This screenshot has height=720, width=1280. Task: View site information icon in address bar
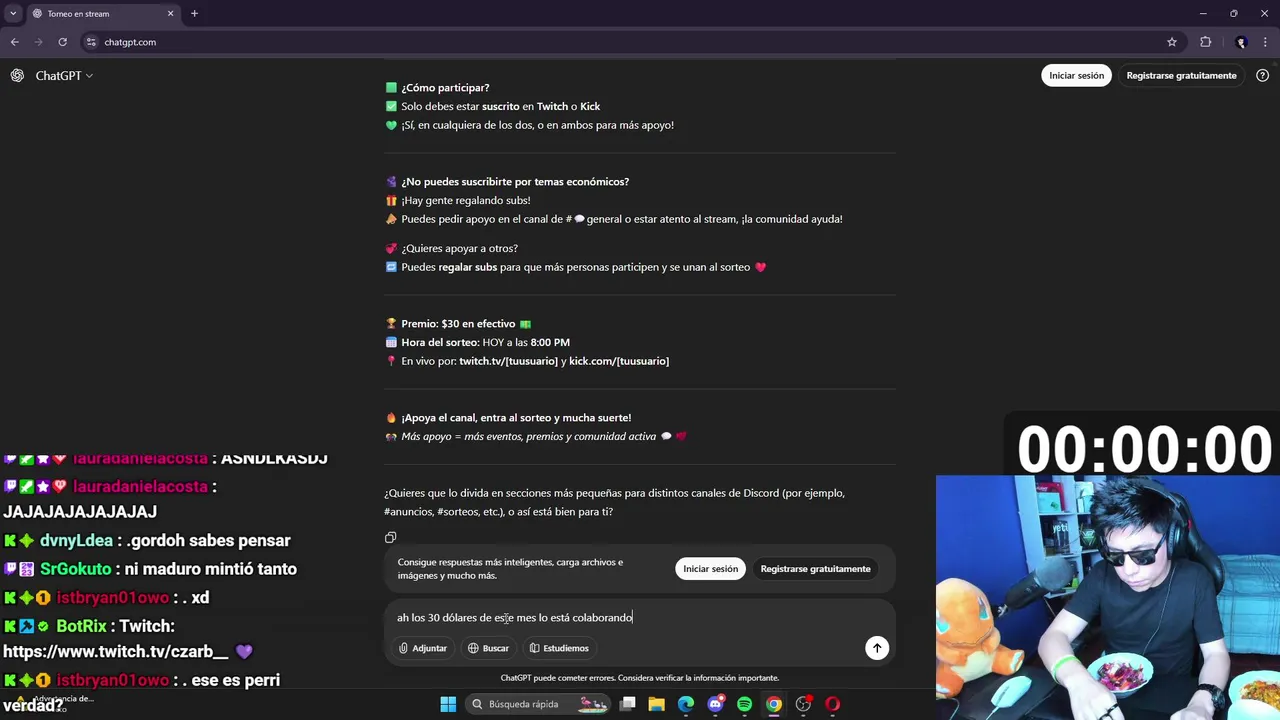(x=91, y=42)
